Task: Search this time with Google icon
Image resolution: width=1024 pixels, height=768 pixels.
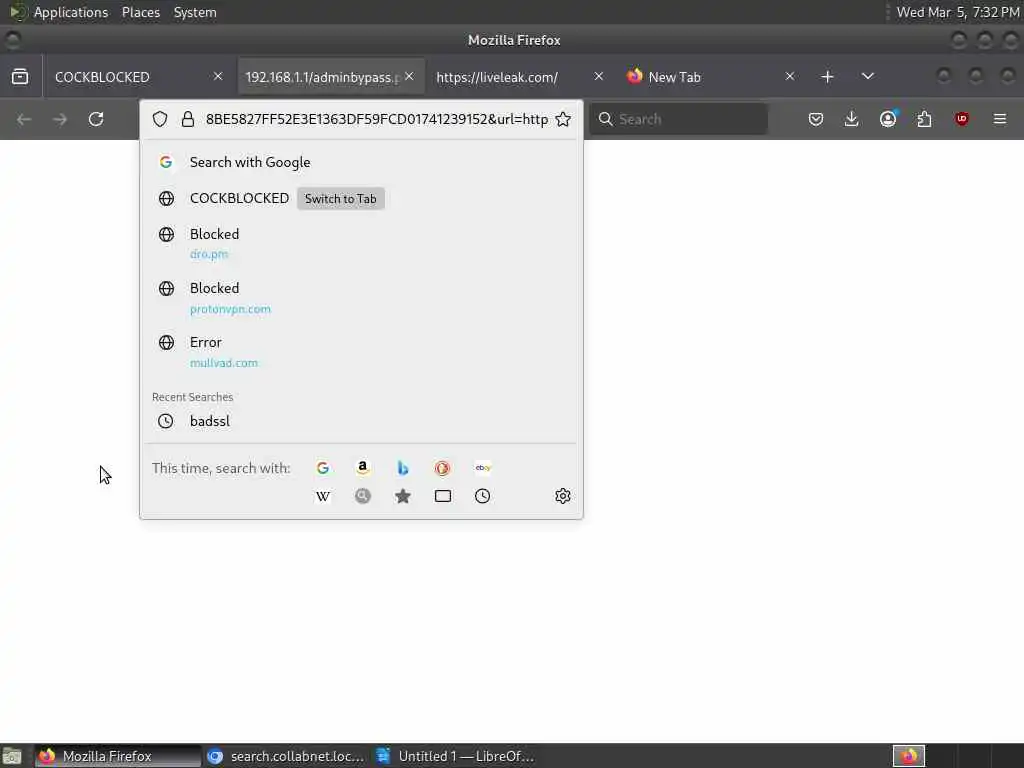Action: point(323,468)
